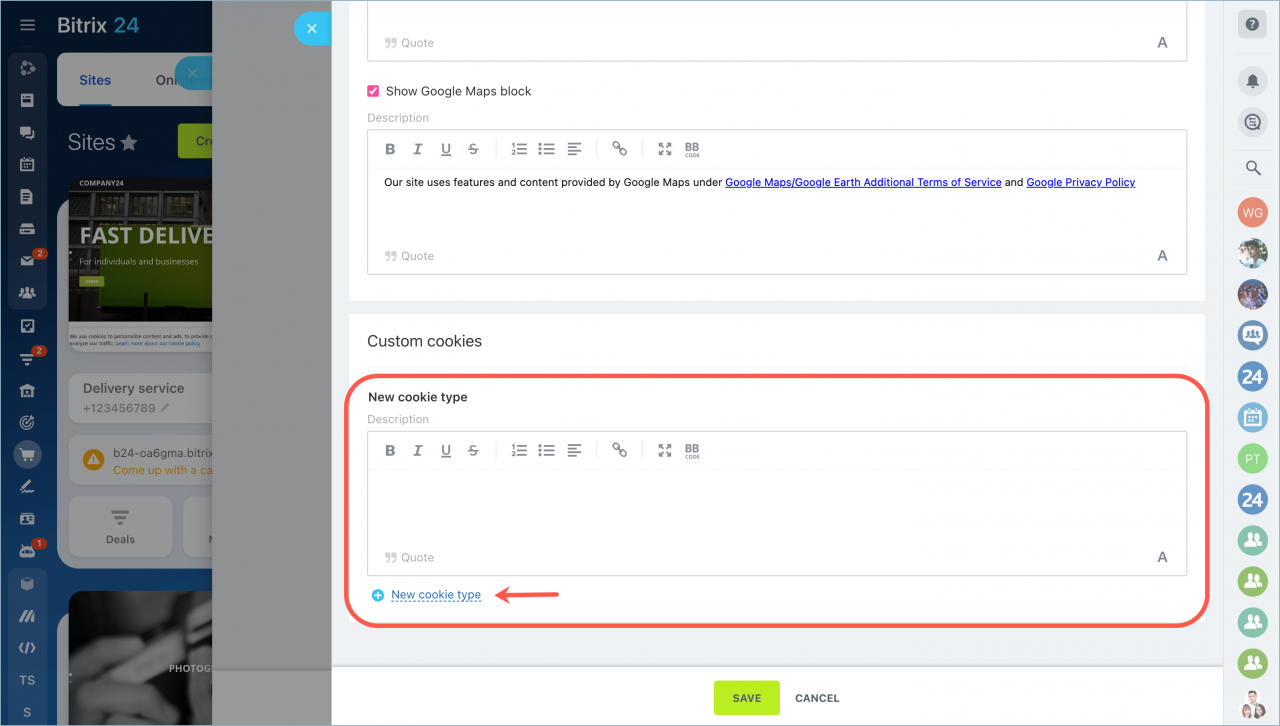Viewport: 1280px width, 726px height.
Task: Click the CANCEL button
Action: click(817, 698)
